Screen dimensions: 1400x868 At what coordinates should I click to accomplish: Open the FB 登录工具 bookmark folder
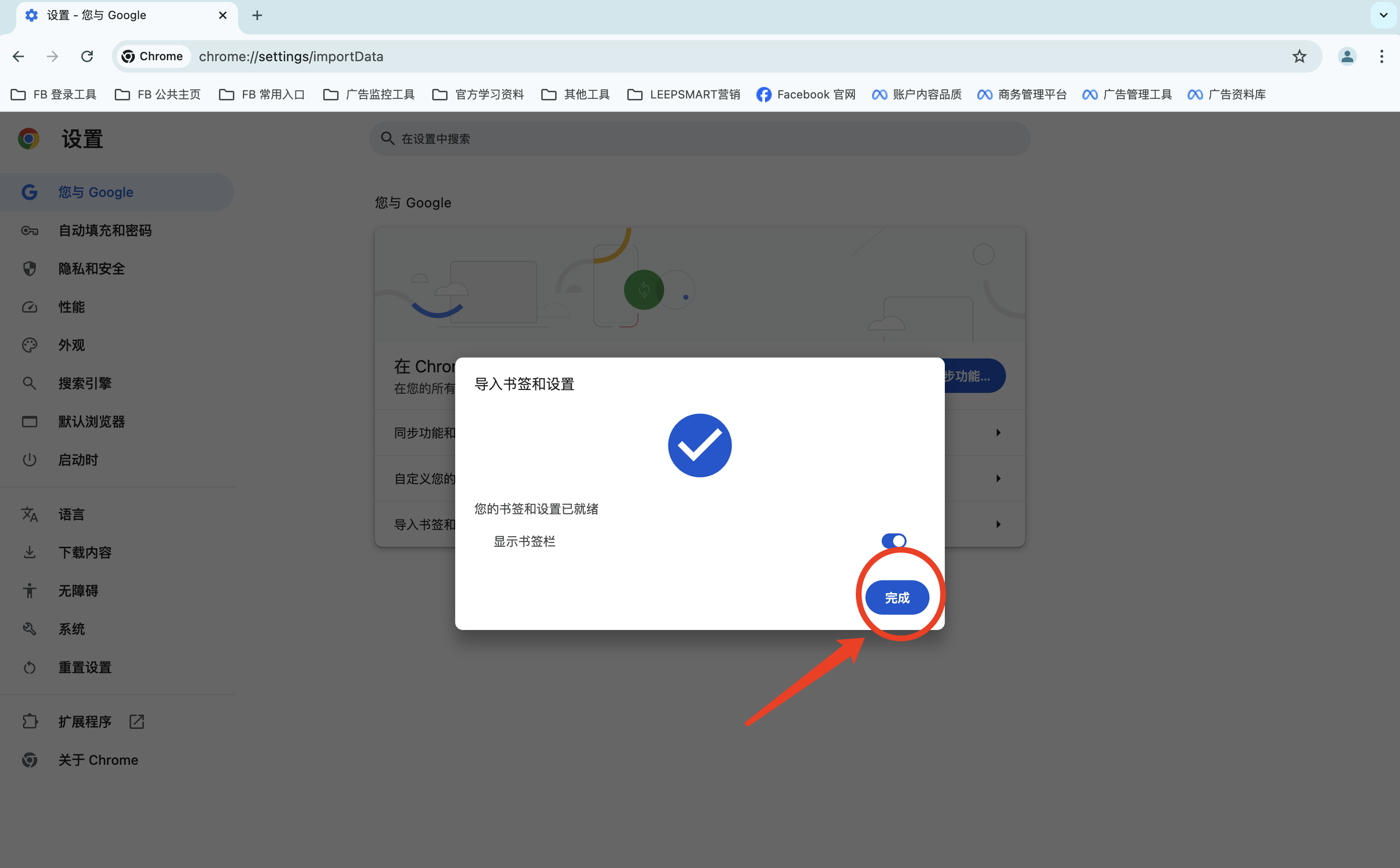(54, 94)
